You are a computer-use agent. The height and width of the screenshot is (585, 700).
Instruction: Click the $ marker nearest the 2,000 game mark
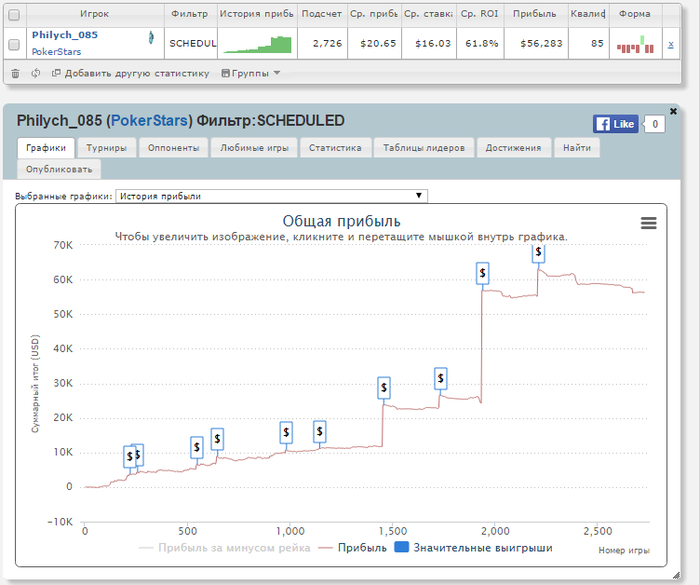point(482,273)
